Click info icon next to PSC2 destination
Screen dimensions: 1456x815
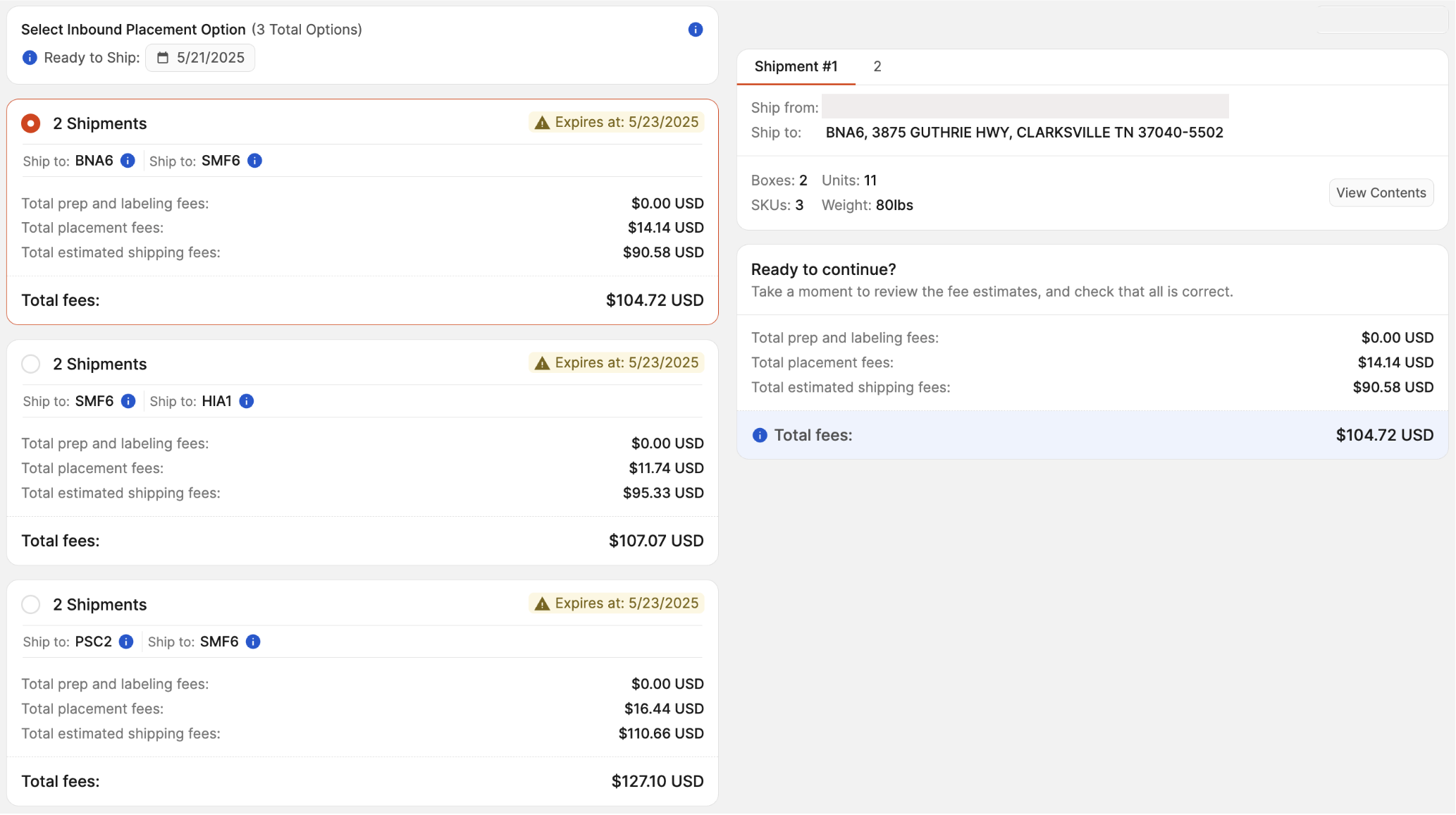[x=126, y=642]
